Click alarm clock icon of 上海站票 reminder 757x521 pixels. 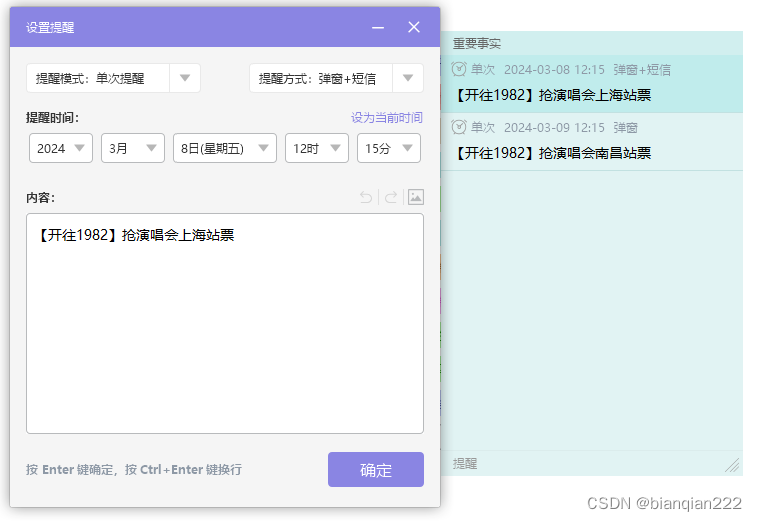(x=459, y=70)
